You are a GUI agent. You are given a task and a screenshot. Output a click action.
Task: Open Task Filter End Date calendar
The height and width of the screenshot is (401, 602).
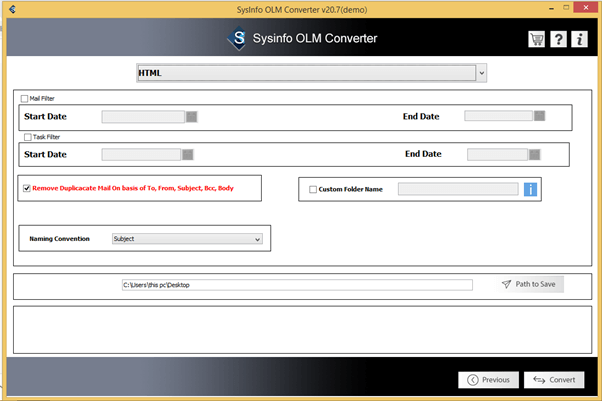click(x=535, y=154)
